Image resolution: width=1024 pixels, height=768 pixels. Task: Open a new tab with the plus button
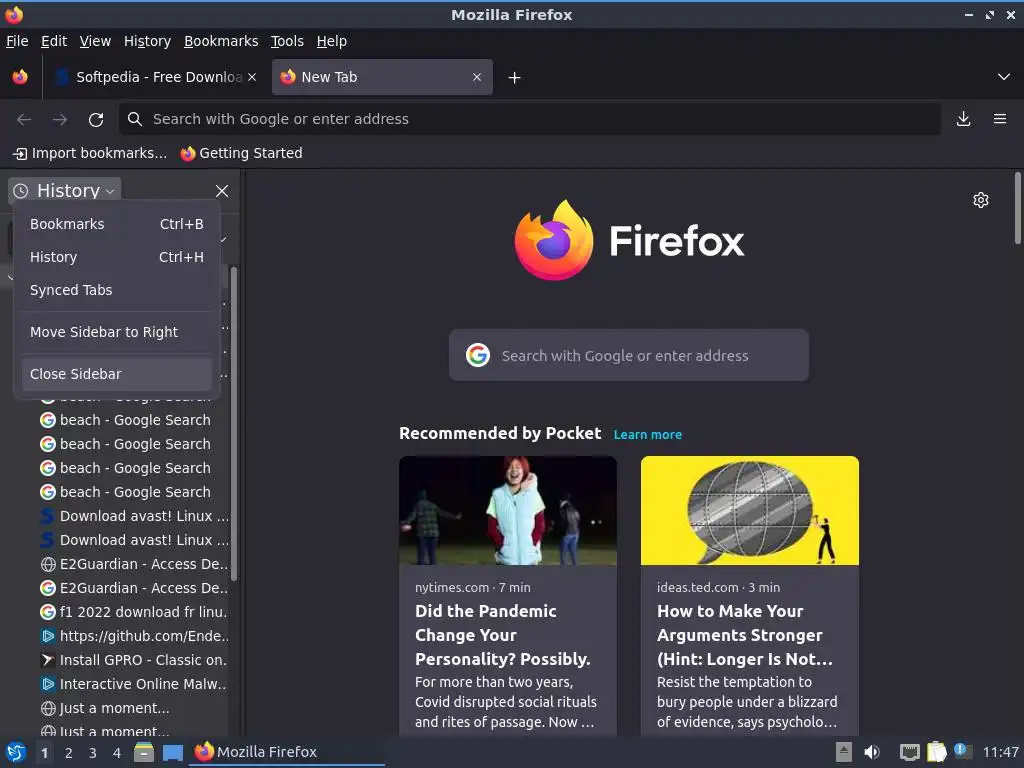click(515, 78)
